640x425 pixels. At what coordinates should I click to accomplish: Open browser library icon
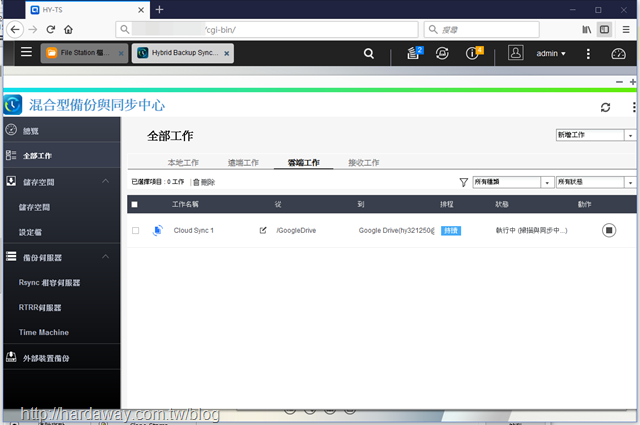[587, 29]
